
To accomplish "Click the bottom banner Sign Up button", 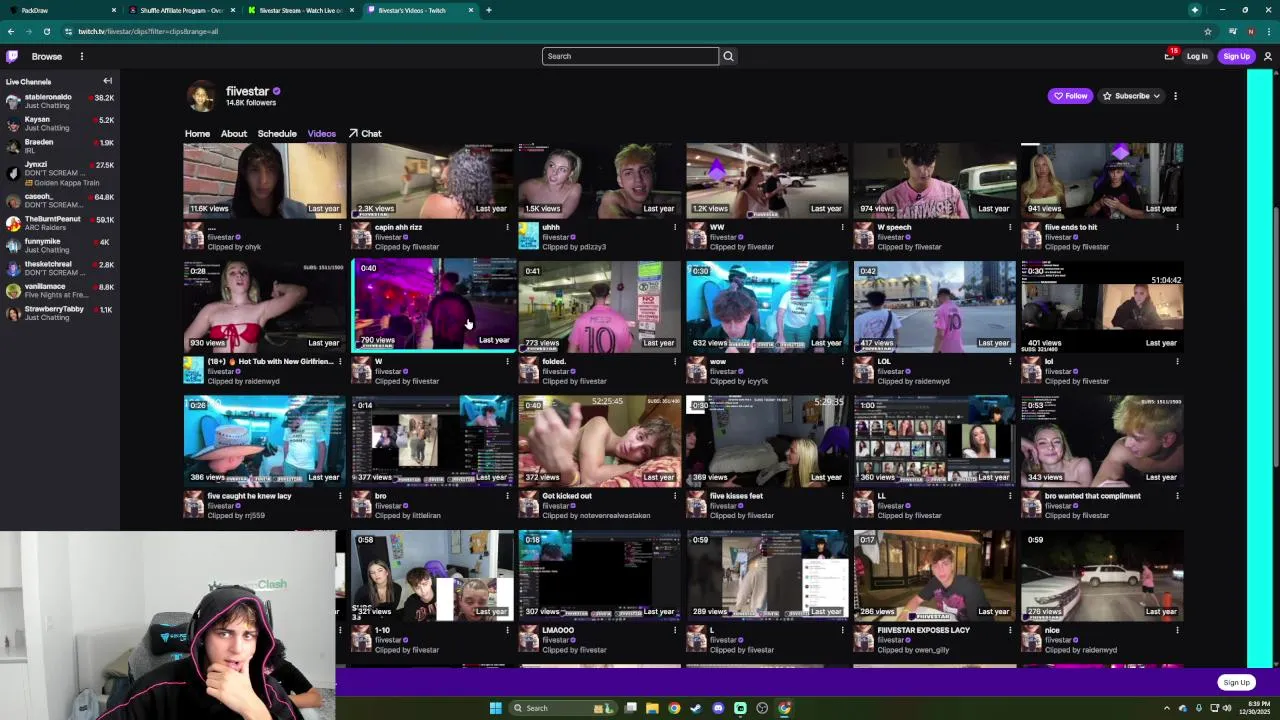I will tap(1236, 683).
